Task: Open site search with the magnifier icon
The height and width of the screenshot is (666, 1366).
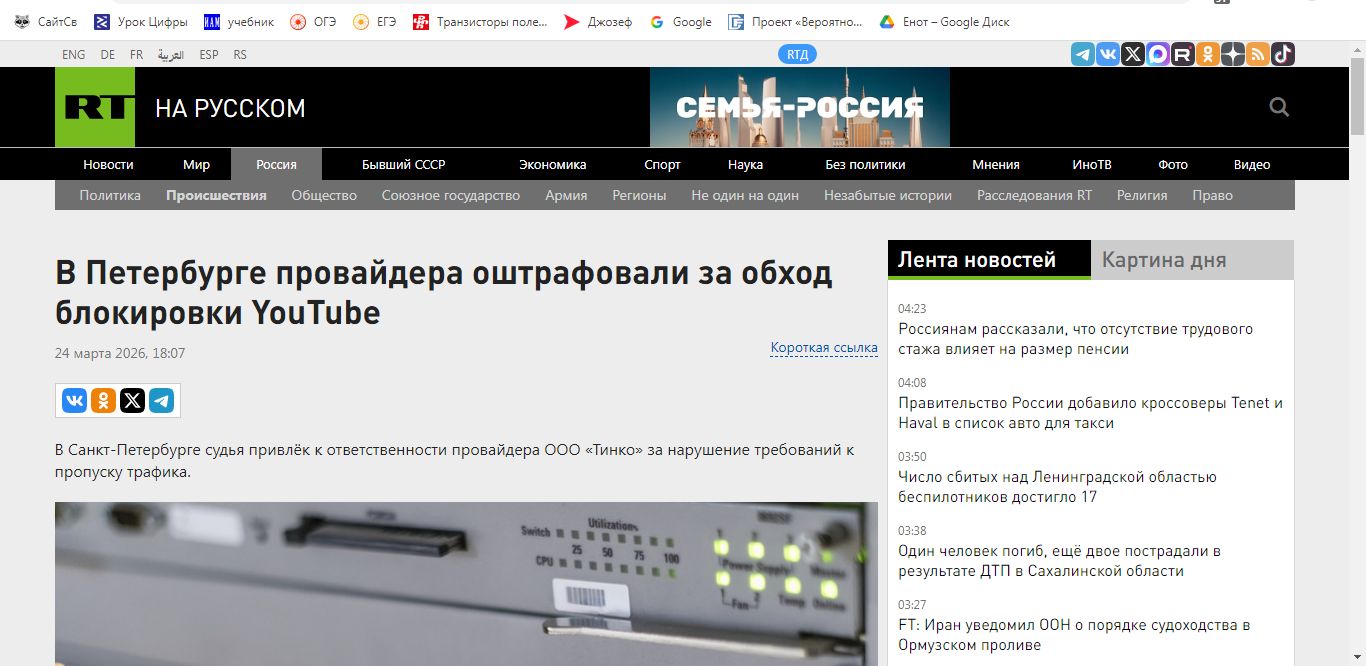Action: pyautogui.click(x=1279, y=107)
